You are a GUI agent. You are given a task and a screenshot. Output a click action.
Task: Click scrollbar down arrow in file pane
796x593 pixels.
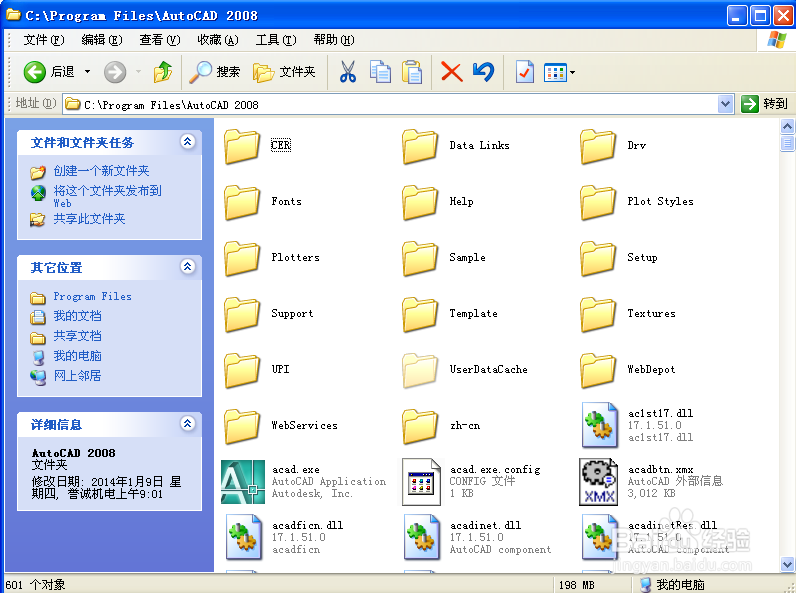click(787, 564)
